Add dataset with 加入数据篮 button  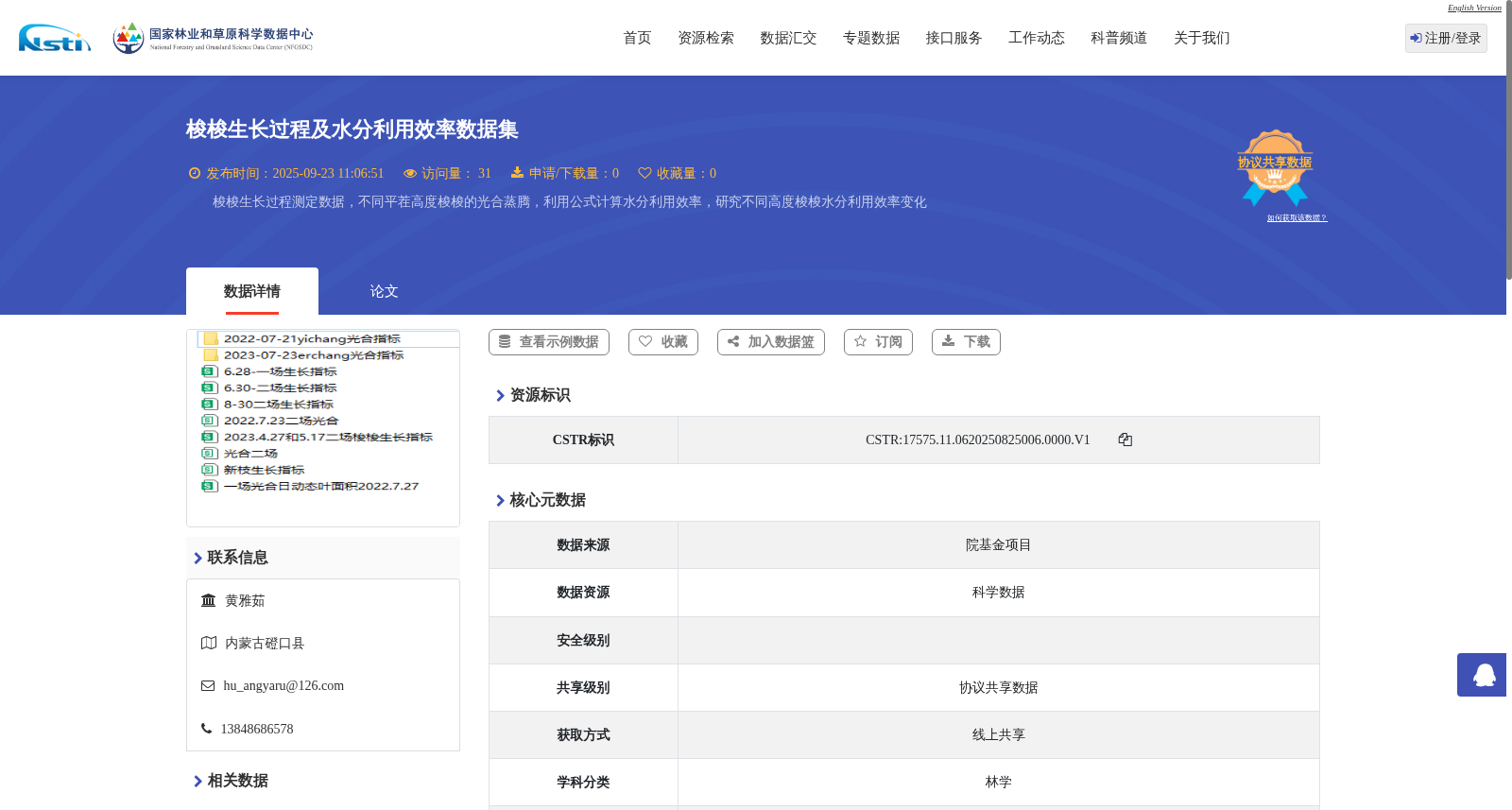771,342
